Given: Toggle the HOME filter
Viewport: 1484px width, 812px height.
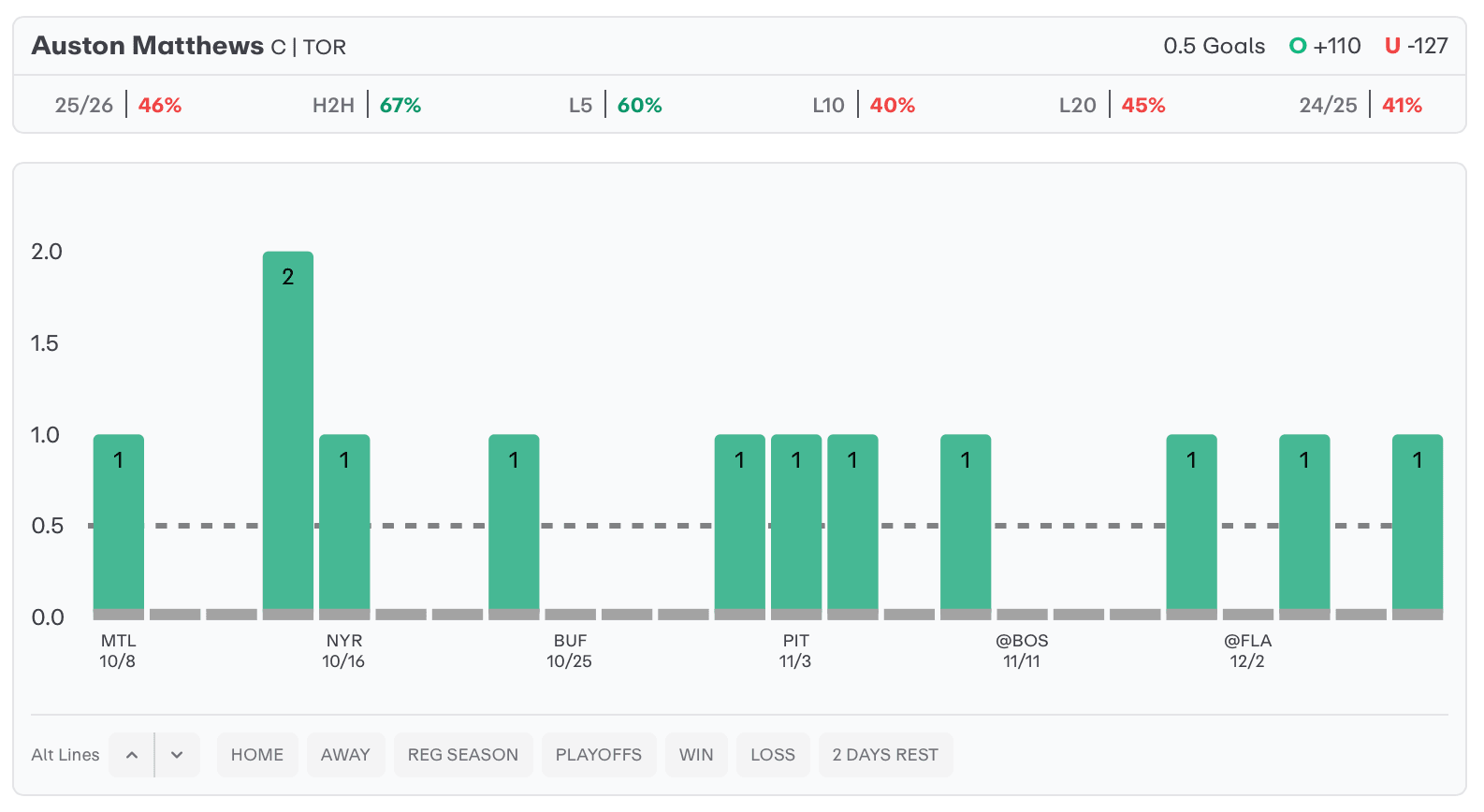Looking at the screenshot, I should [257, 755].
